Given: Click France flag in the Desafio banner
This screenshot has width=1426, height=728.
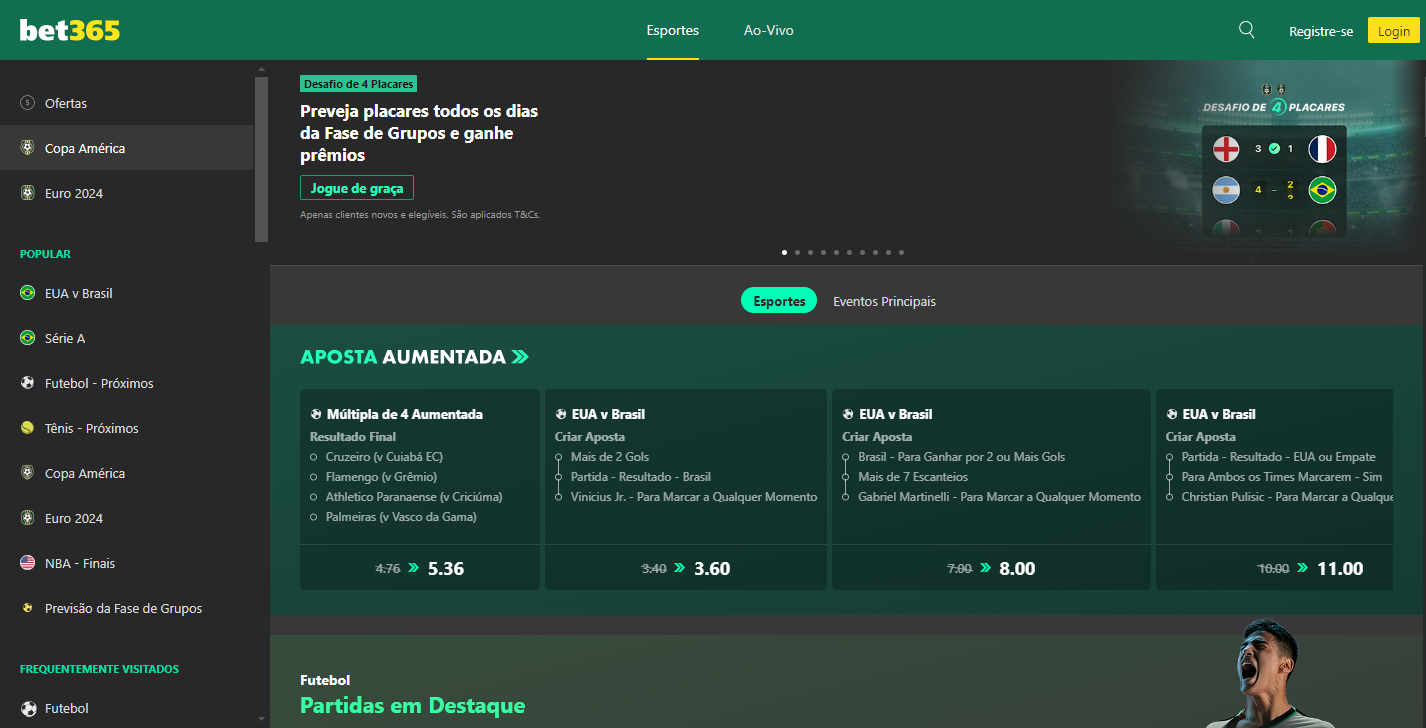Looking at the screenshot, I should click(x=1322, y=149).
